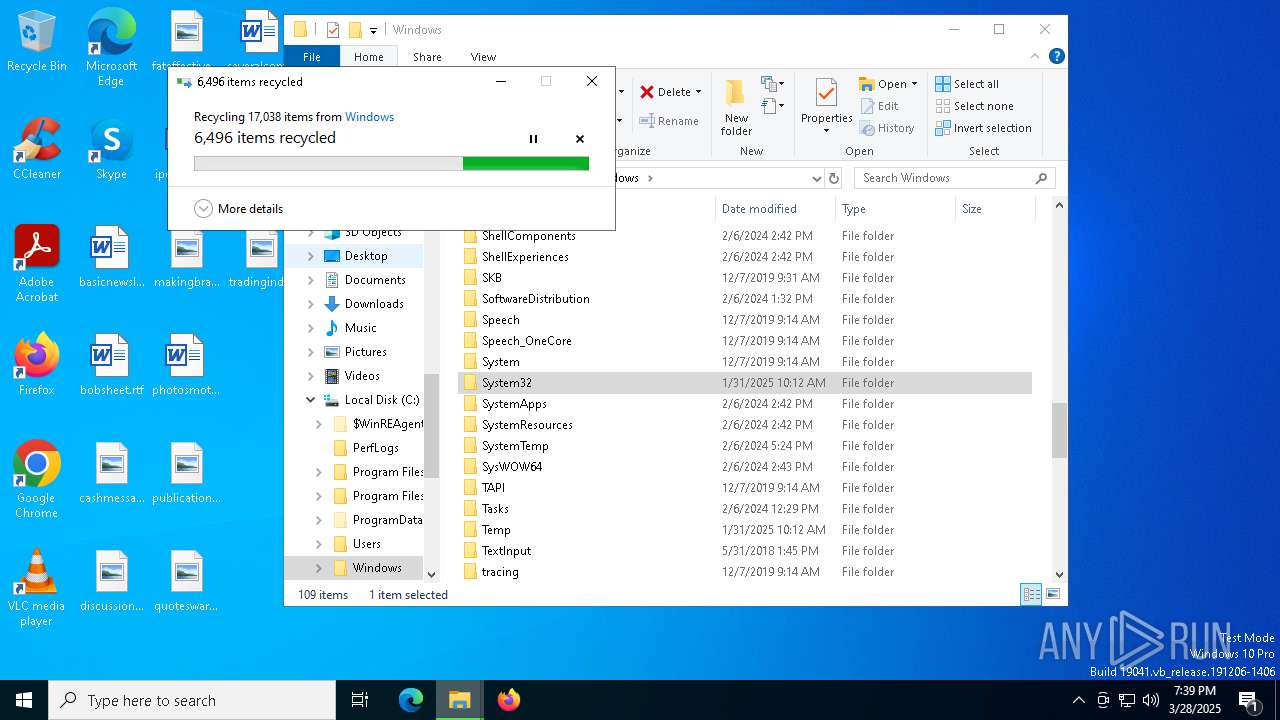Select the SoftwareDistribution folder
The width and height of the screenshot is (1280, 720).
535,299
